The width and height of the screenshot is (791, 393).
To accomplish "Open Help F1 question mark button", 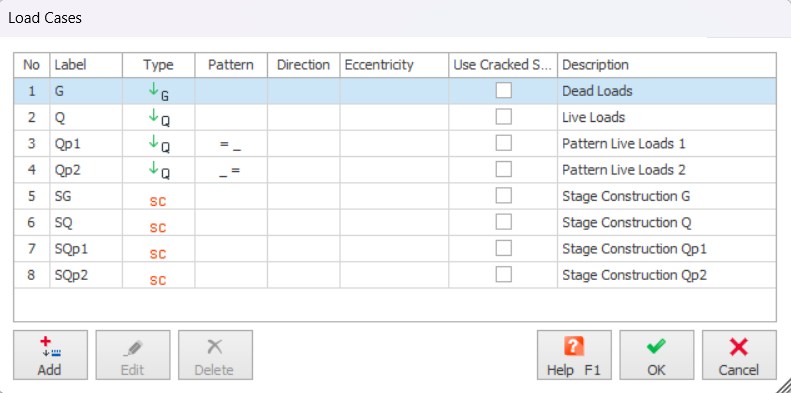I will coord(574,355).
